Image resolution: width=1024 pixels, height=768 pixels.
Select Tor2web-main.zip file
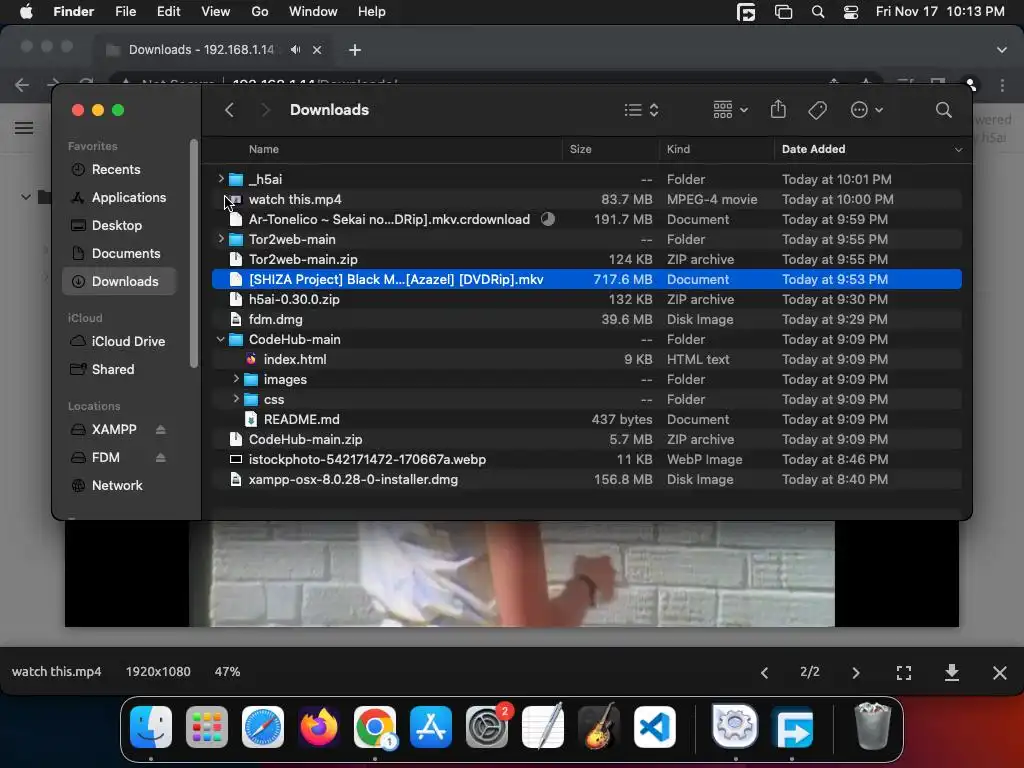tap(586, 259)
